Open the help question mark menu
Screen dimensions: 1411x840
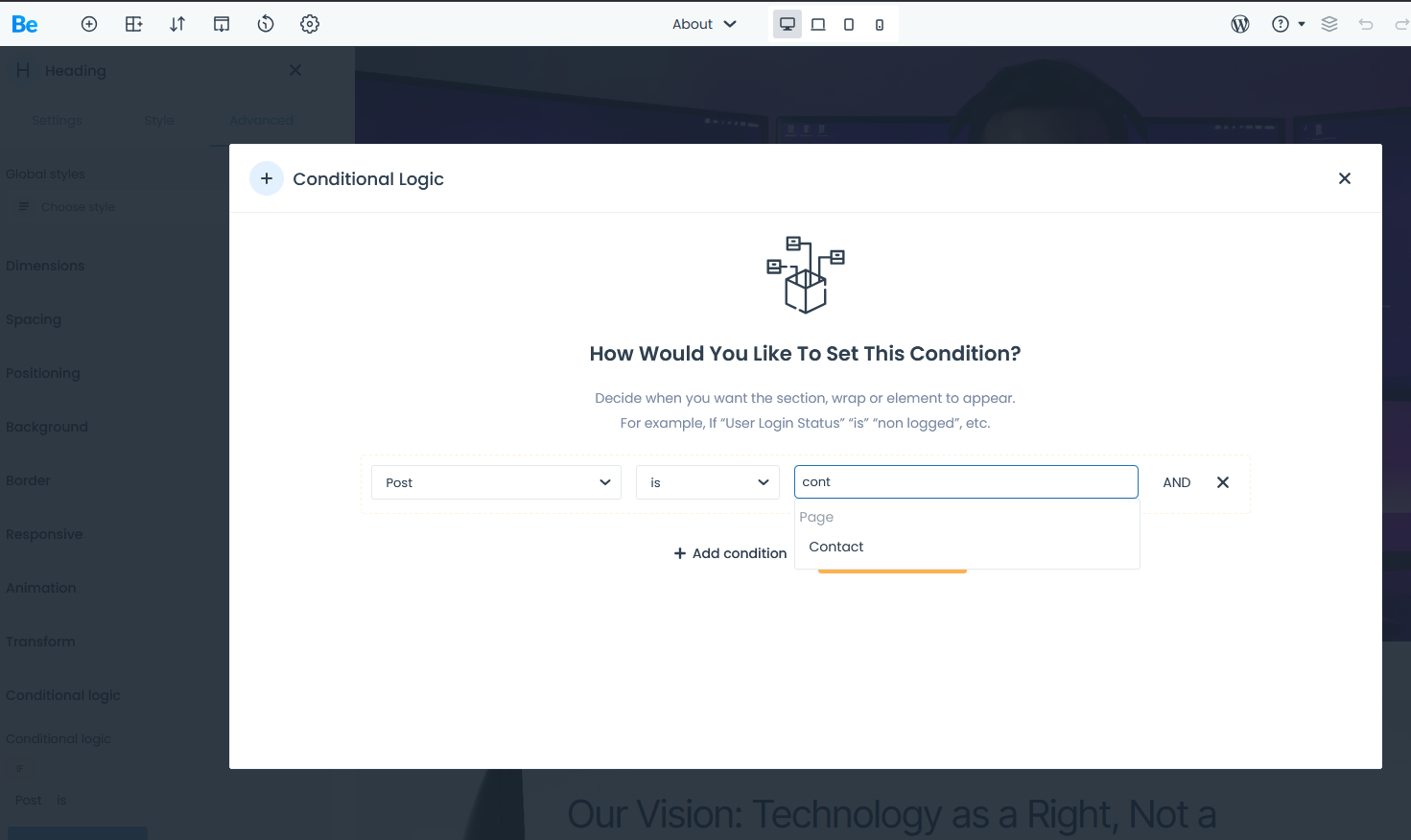pos(1287,24)
